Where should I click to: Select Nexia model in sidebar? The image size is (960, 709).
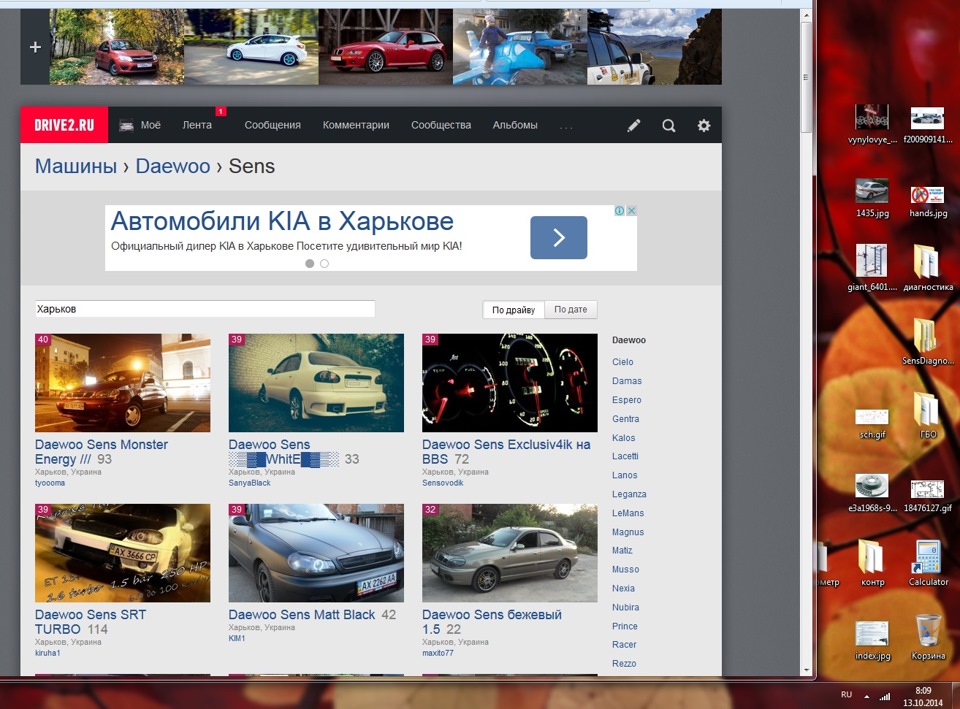623,588
